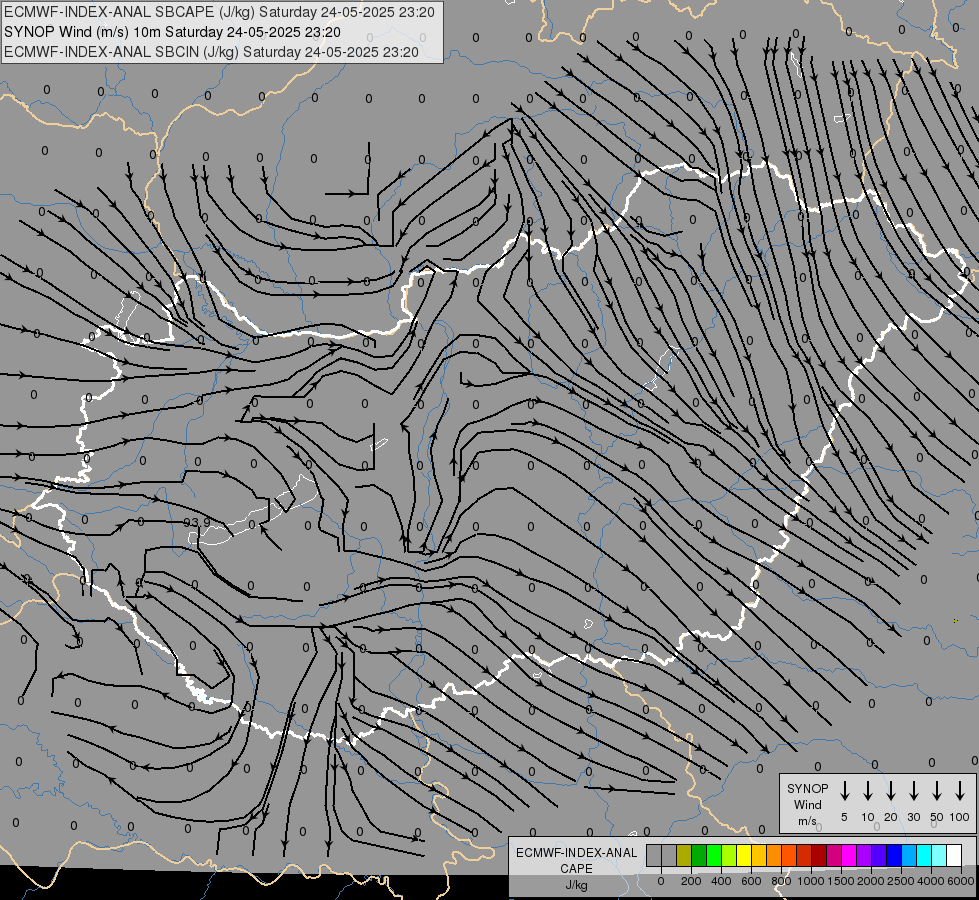Choose the pale cyan swatch beside white

939,856
